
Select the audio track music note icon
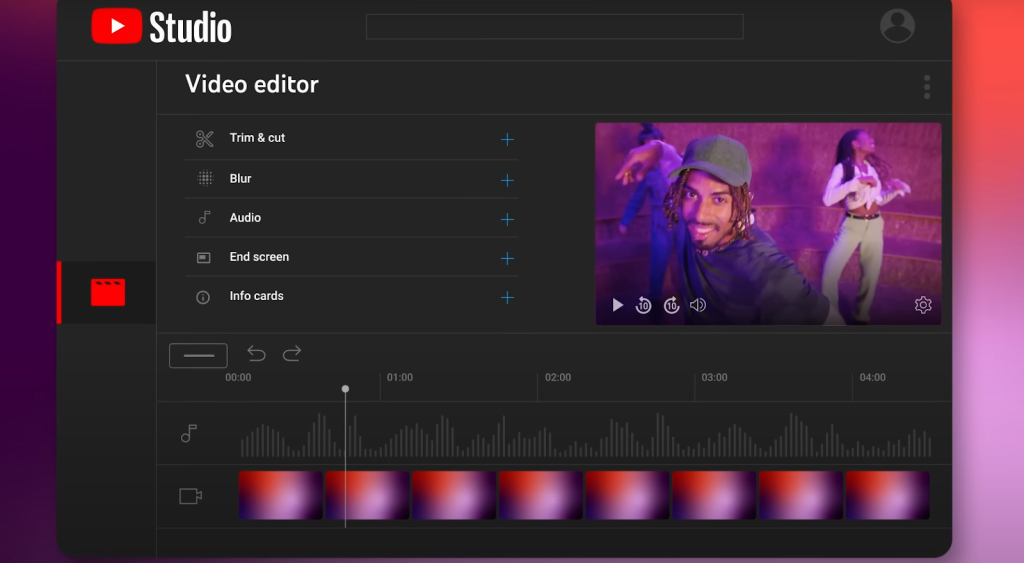tap(189, 433)
